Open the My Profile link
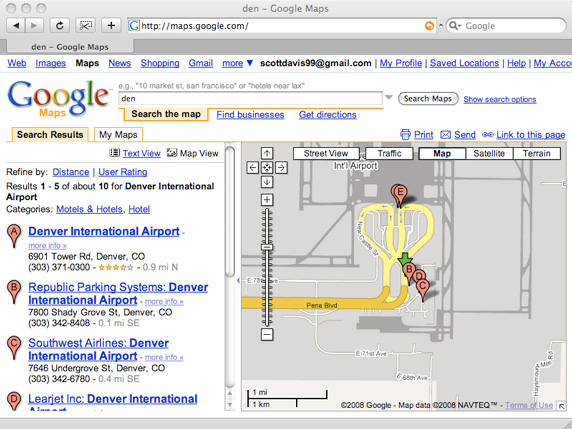Viewport: 572px width, 429px height. coord(401,63)
